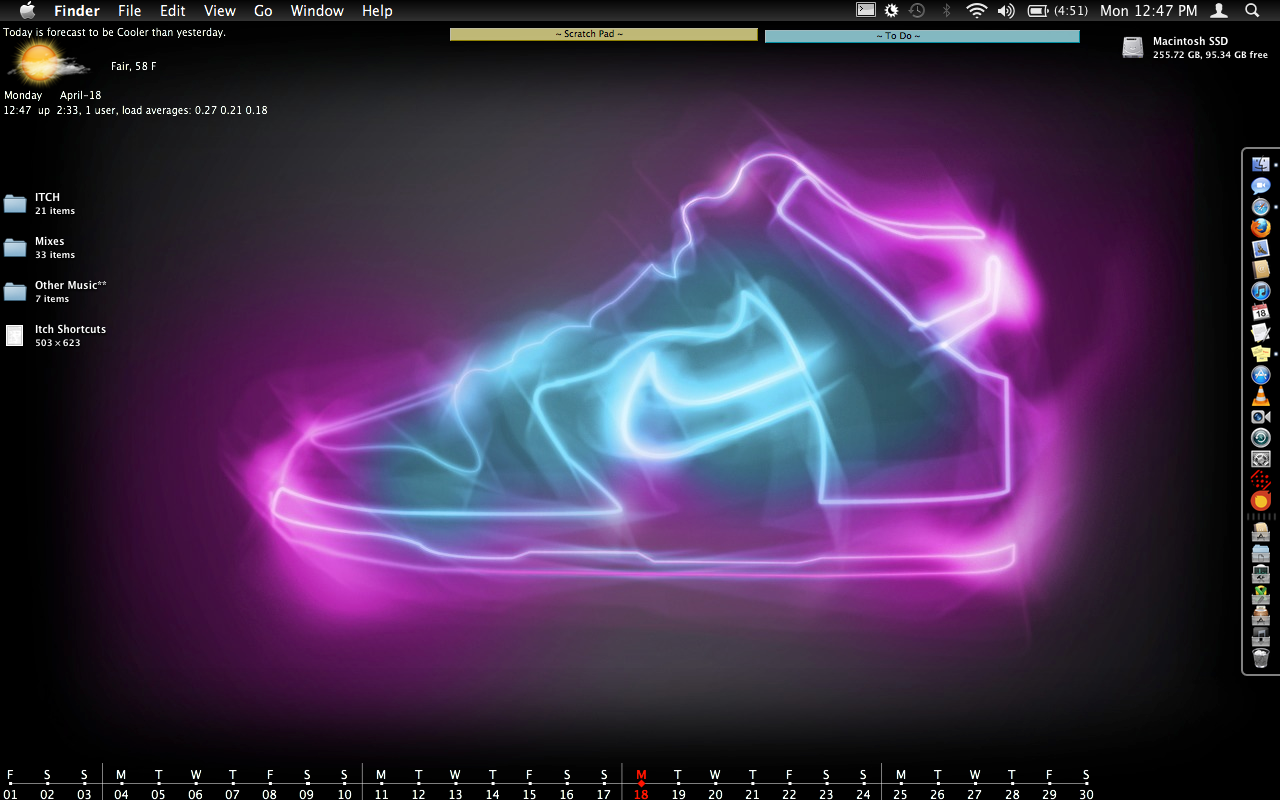Open the Trash in the Dock
1280x800 pixels.
(1260, 658)
